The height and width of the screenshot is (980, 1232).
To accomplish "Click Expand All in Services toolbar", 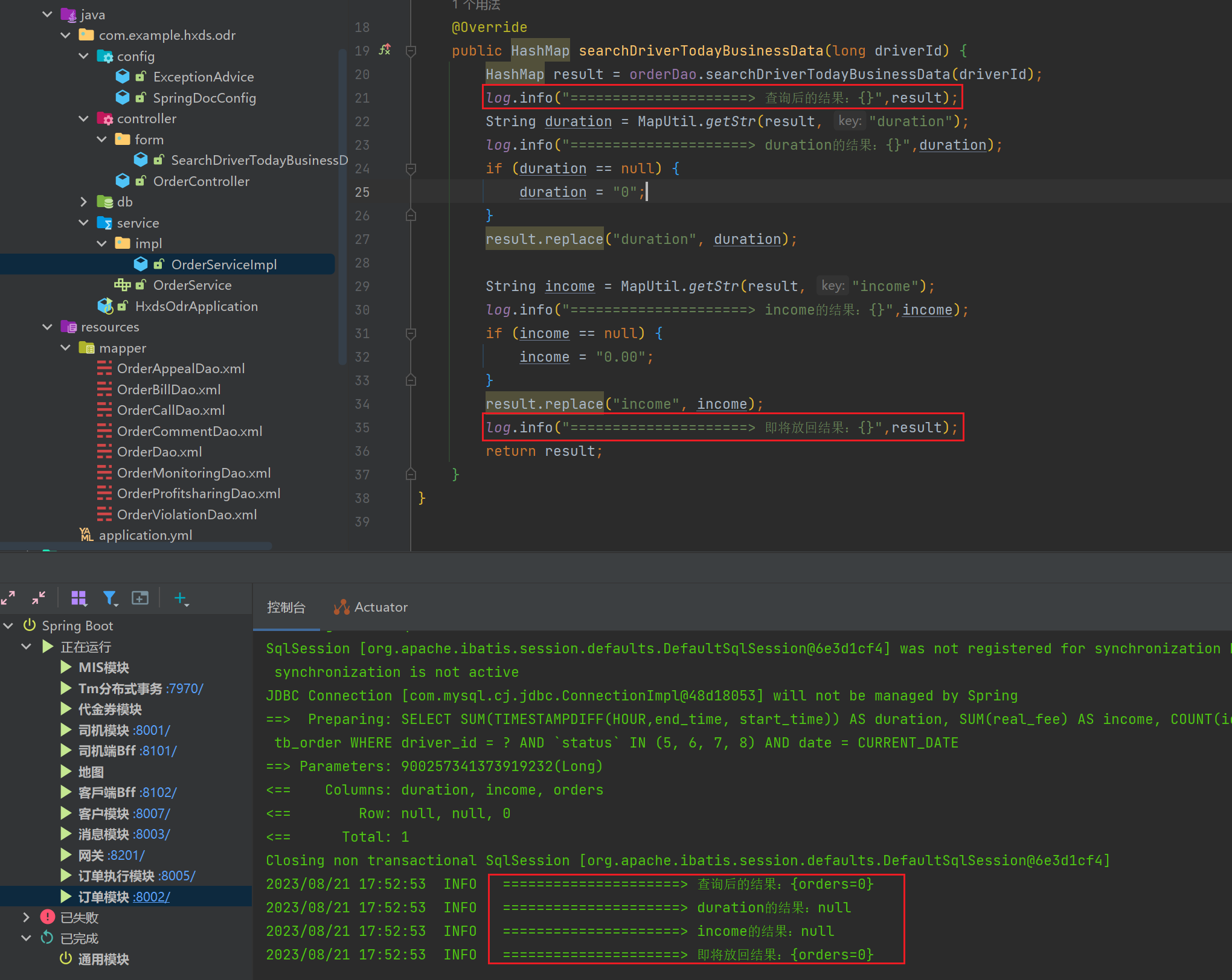I will 8,598.
